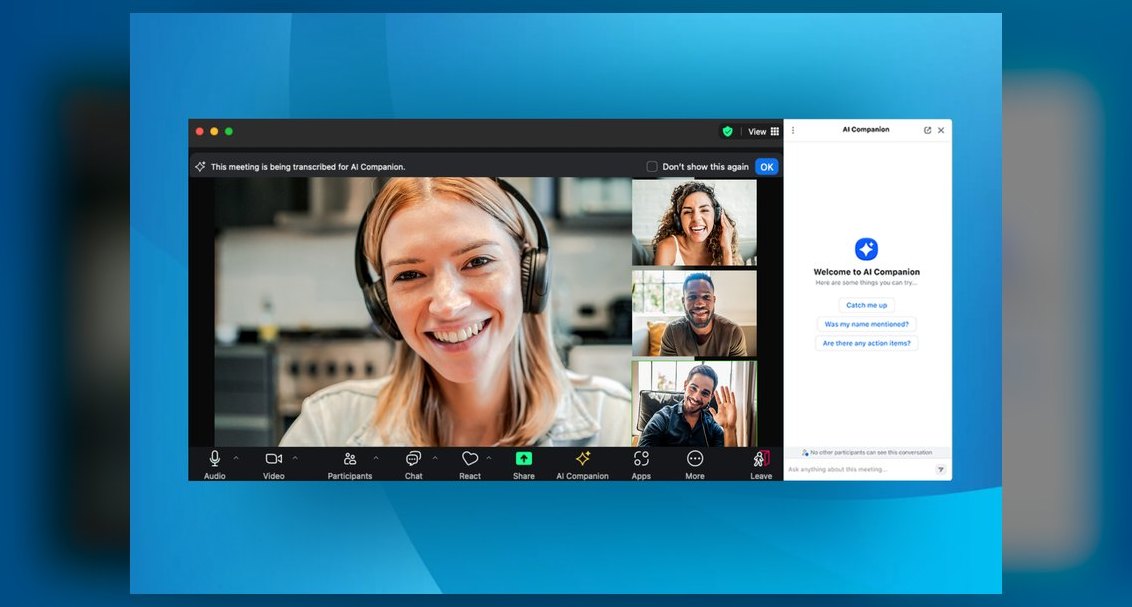Close the AI Companion panel
Viewport: 1132px width, 607px height.
pos(941,131)
